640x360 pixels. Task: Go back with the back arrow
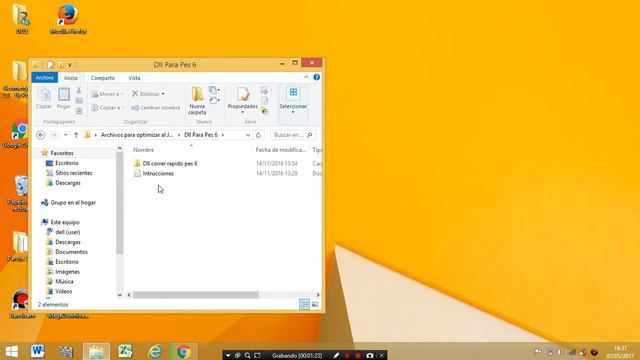tap(40, 135)
